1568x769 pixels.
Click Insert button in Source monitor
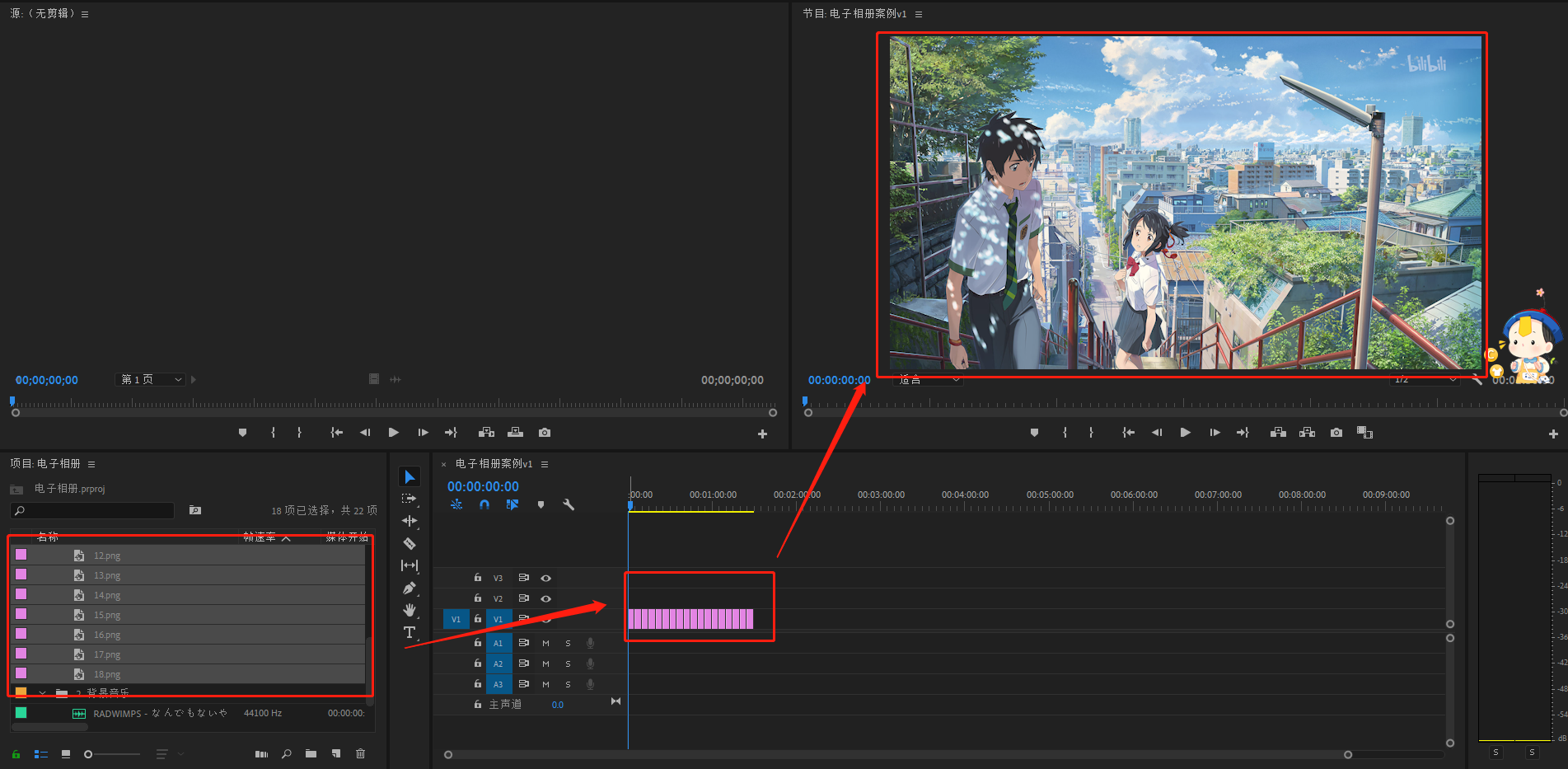(x=486, y=433)
